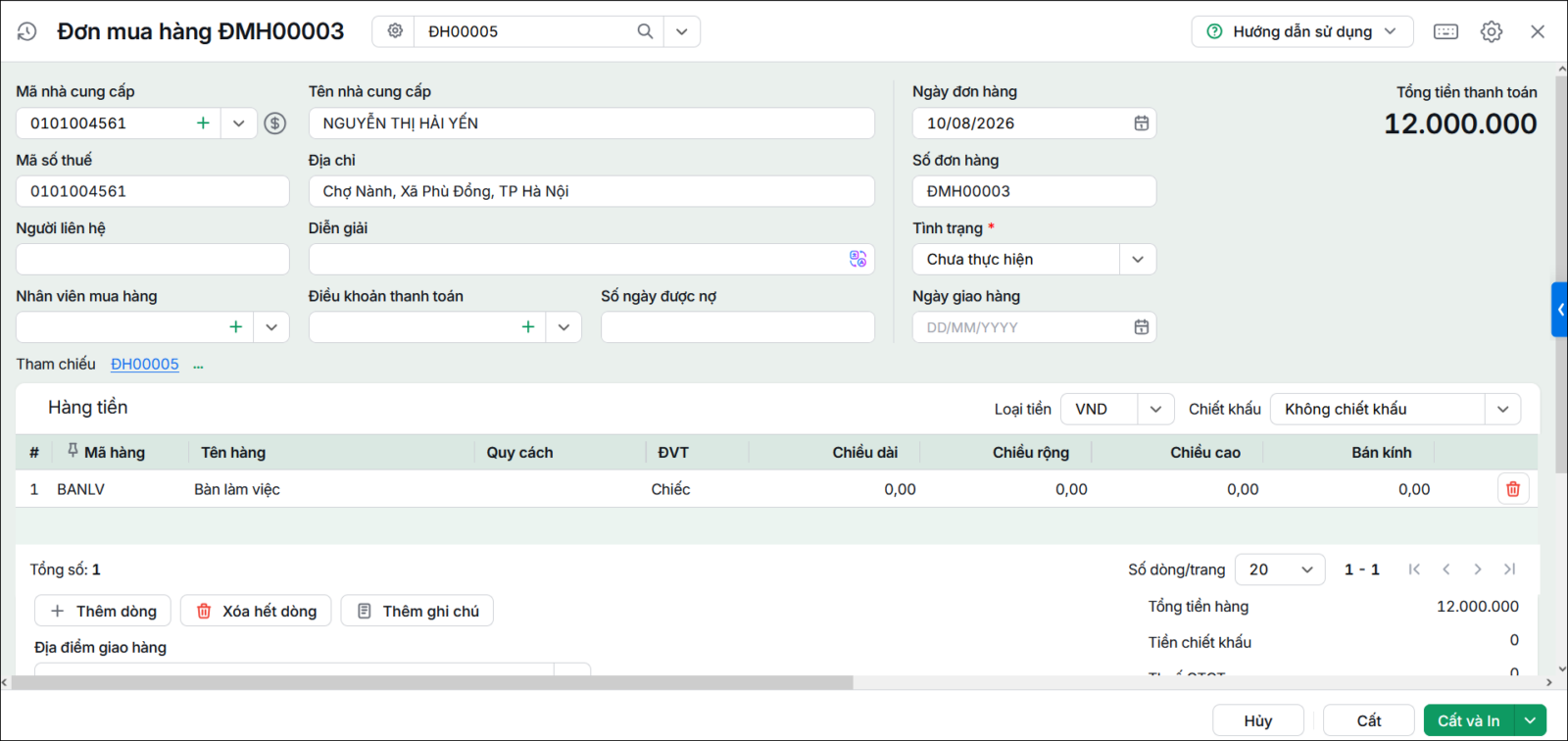Screen dimensions: 1568x741
Task: Click the pin icon in Mã hàng header
Action: [73, 451]
